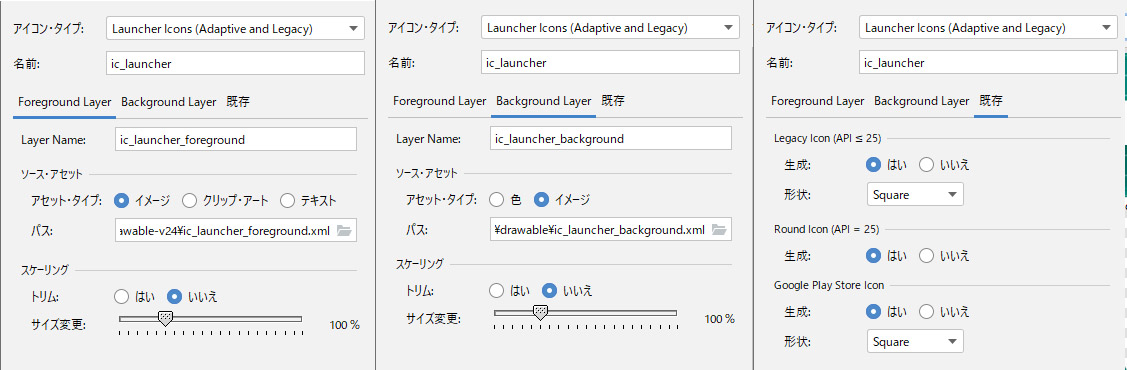Viewport: 1127px width, 370px height.
Task: Focus Layer Name field ic_launcher_foreground
Action: pyautogui.click(x=236, y=139)
